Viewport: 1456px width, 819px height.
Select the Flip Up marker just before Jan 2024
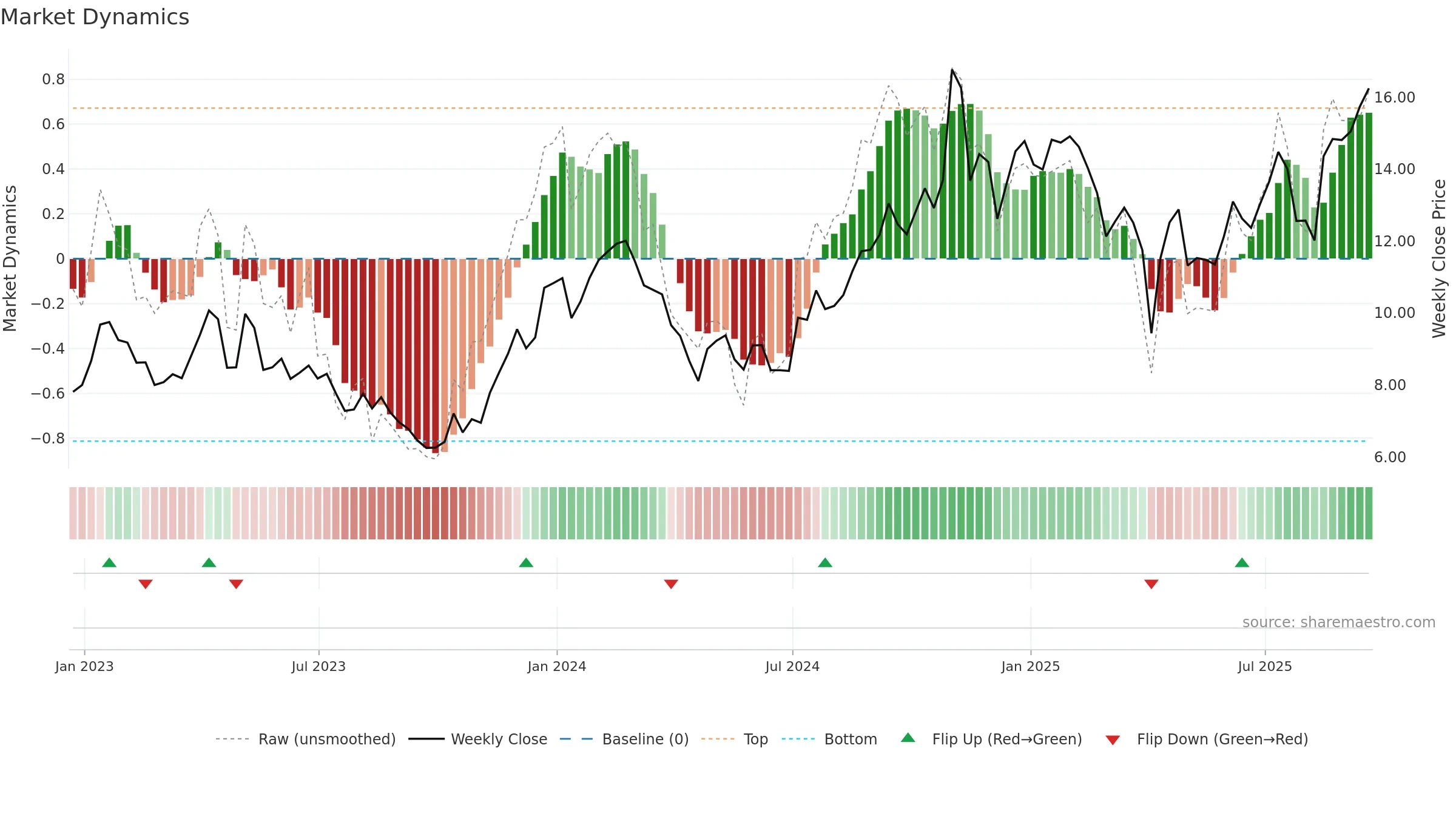click(526, 562)
